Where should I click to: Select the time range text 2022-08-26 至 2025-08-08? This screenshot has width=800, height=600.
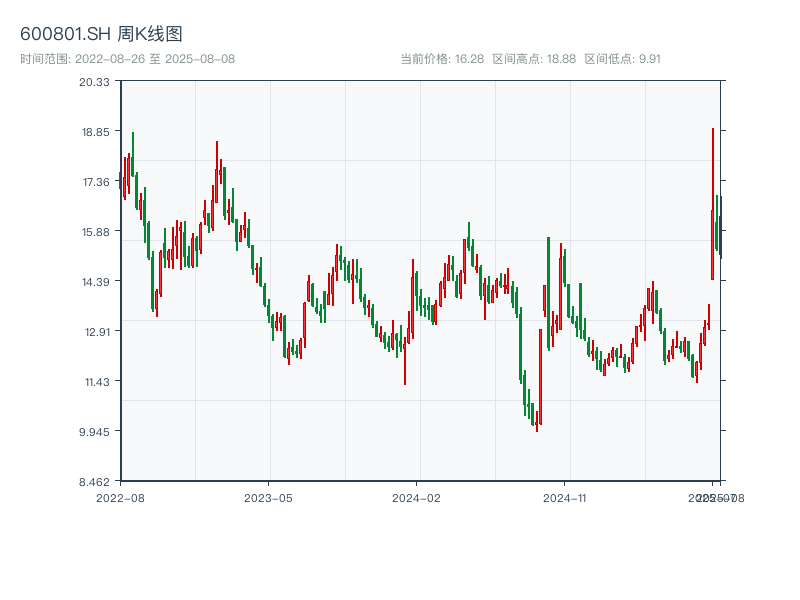click(x=155, y=59)
